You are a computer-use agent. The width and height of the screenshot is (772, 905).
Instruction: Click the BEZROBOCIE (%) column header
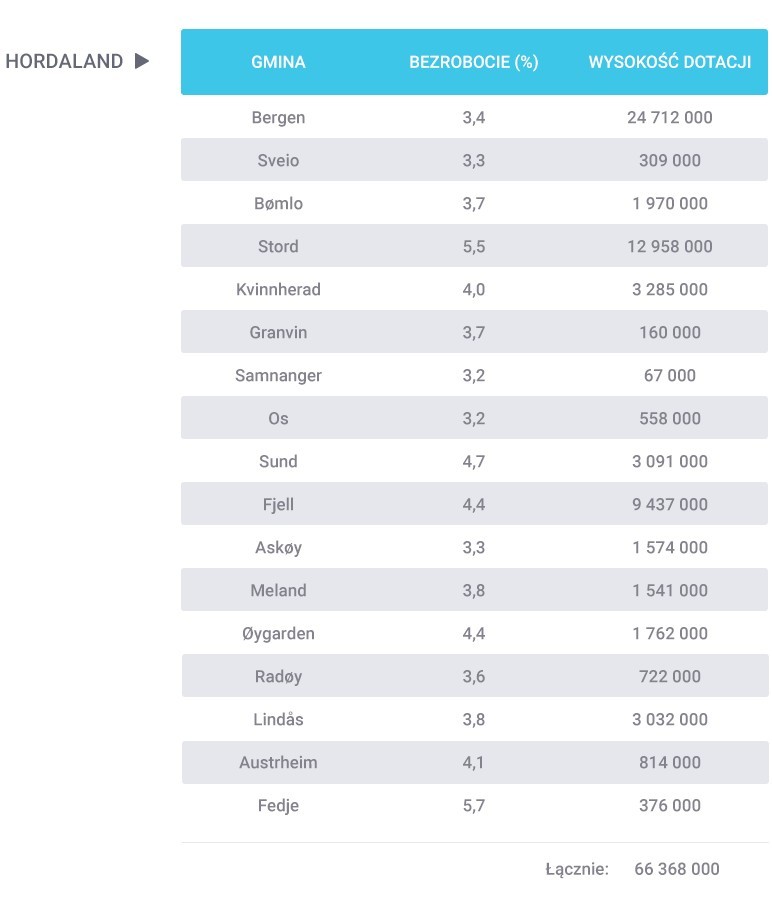click(x=474, y=62)
